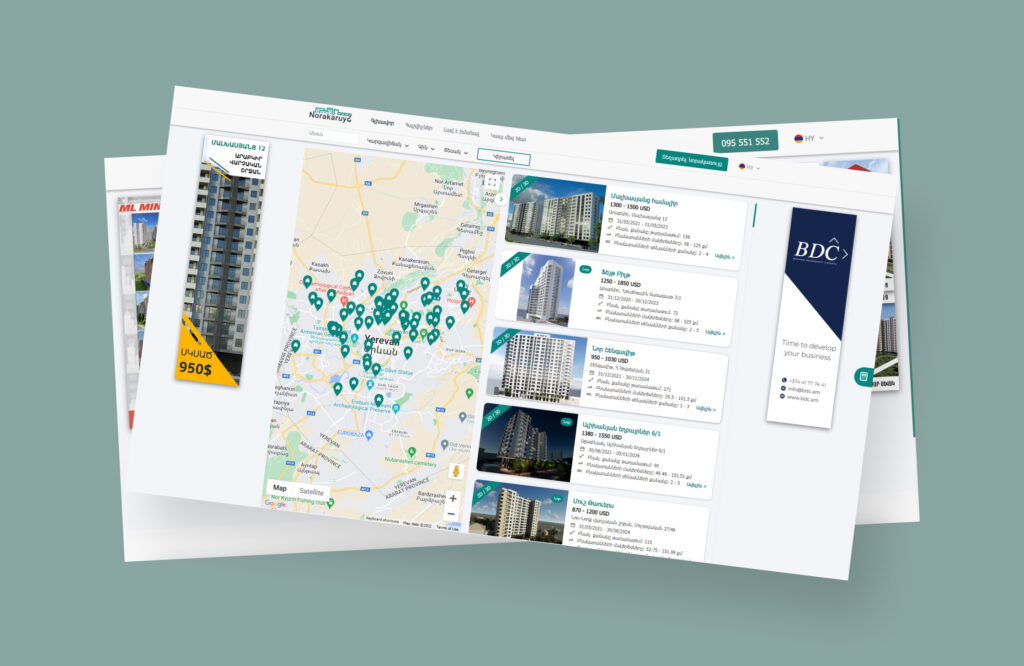Click the green title of 1300 - 1500 USD listing

click(x=644, y=199)
